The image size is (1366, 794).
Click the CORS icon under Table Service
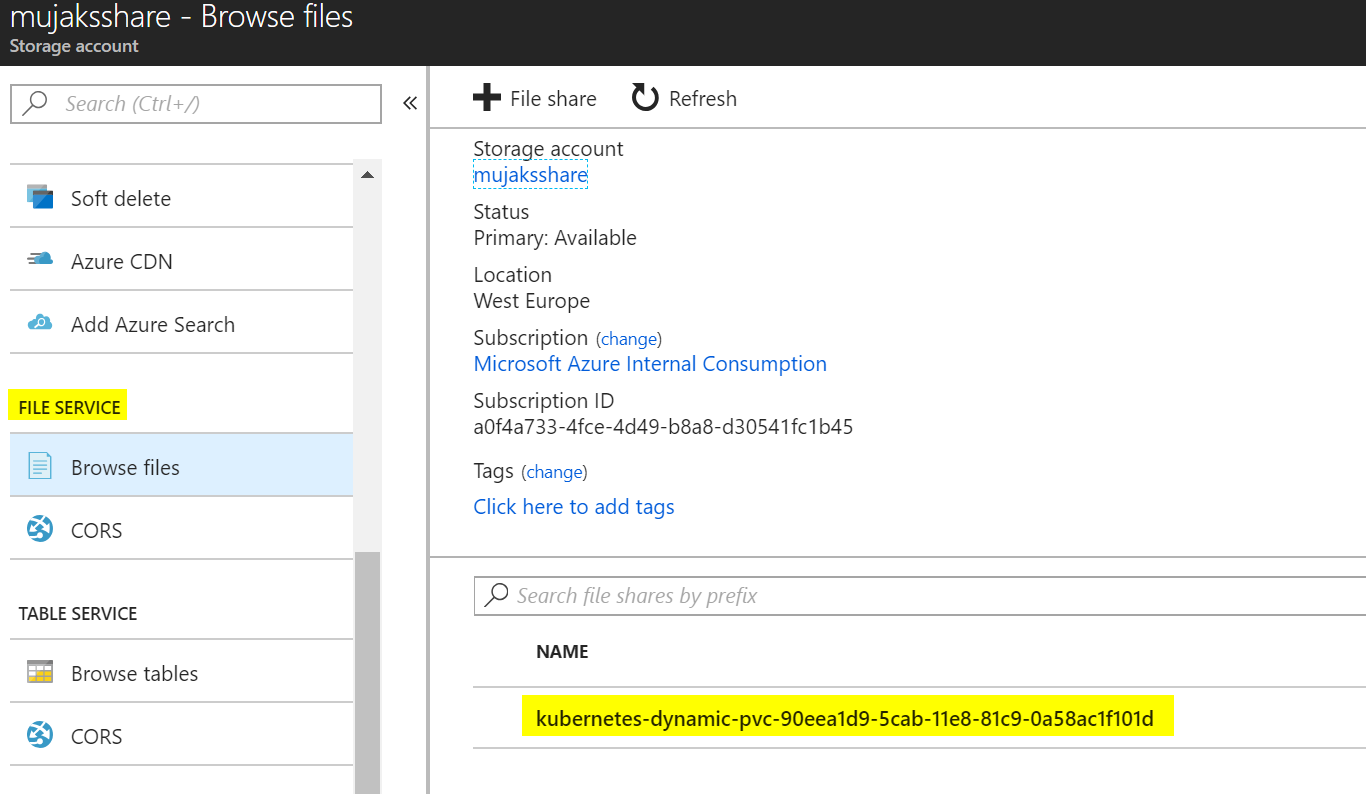point(40,735)
